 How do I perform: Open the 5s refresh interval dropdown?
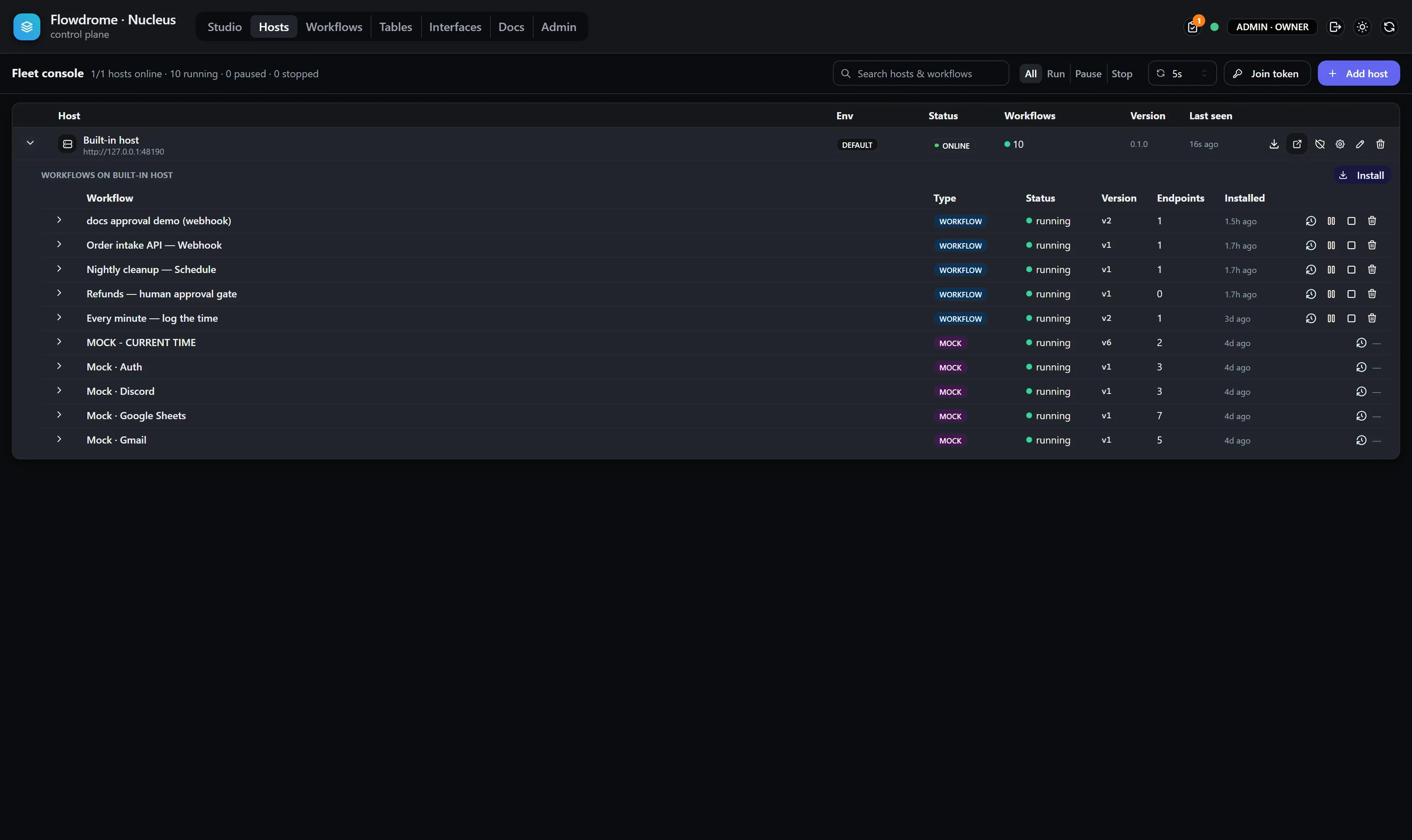pos(1182,73)
